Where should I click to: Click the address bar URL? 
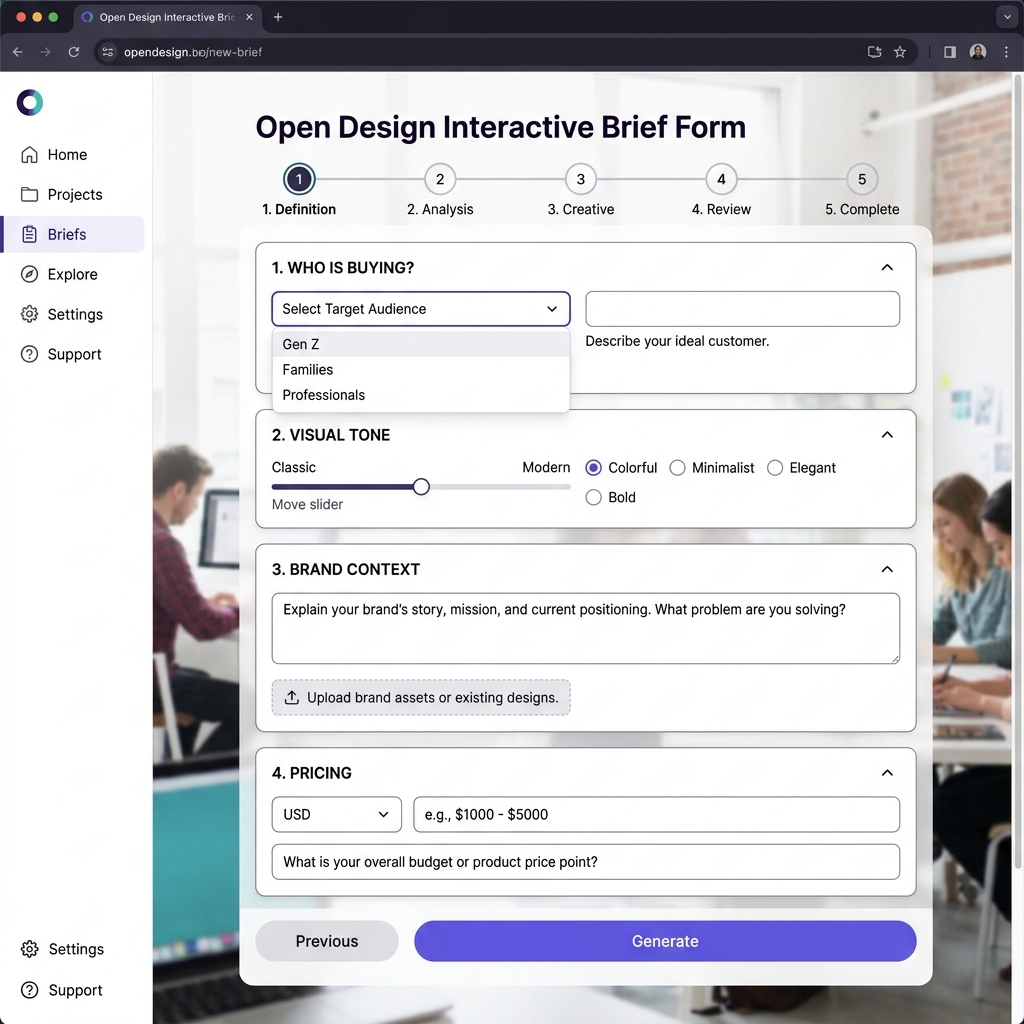[x=193, y=52]
